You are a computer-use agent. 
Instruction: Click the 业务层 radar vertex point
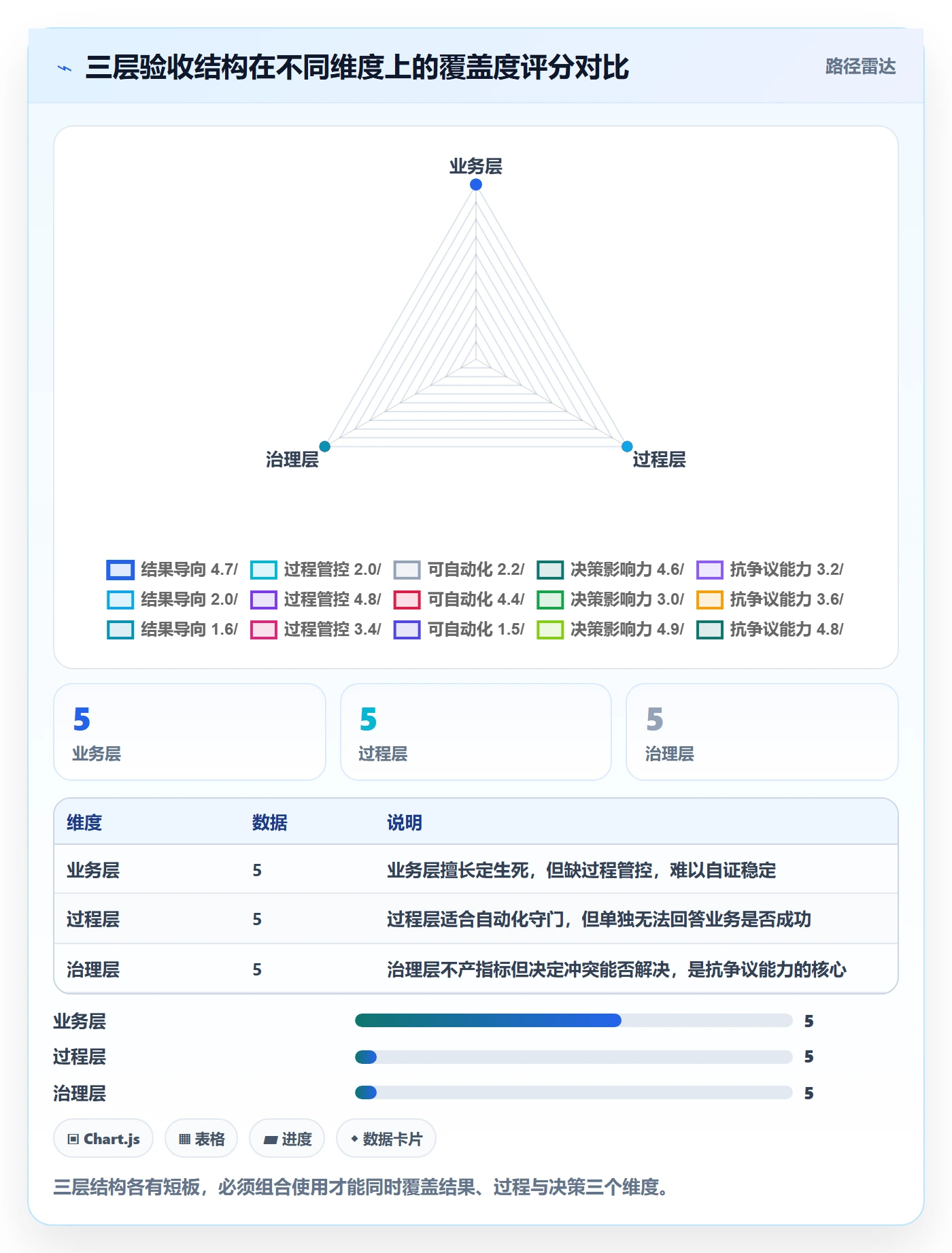(x=476, y=184)
